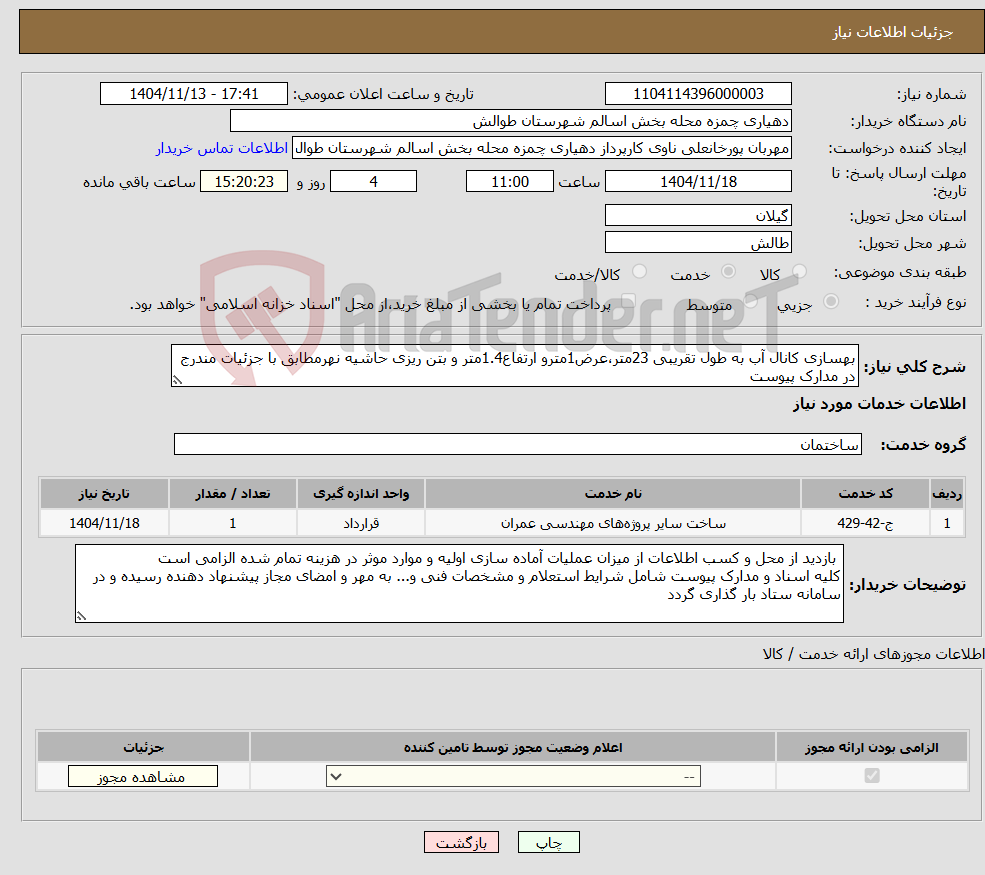Viewport: 985px width, 875px height.
Task: Select the متوسط purchase type radio
Action: pyautogui.click(x=751, y=302)
